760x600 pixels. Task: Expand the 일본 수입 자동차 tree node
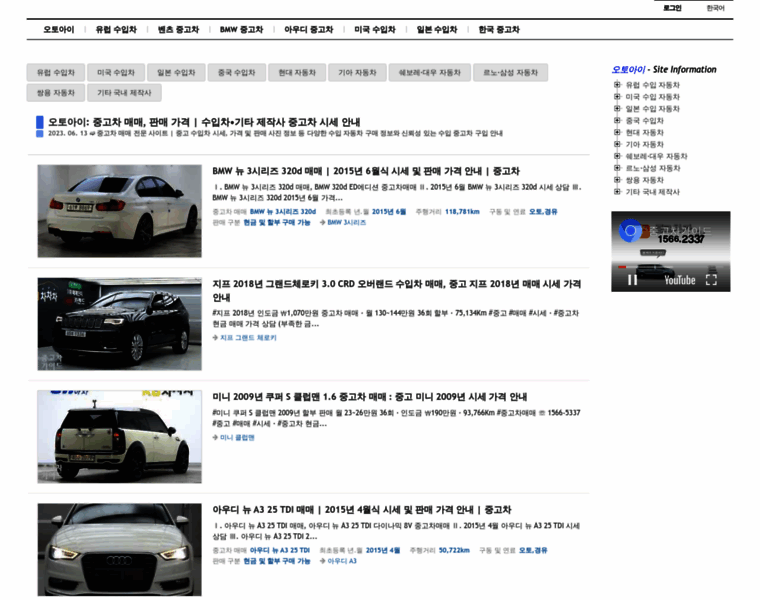[617, 109]
